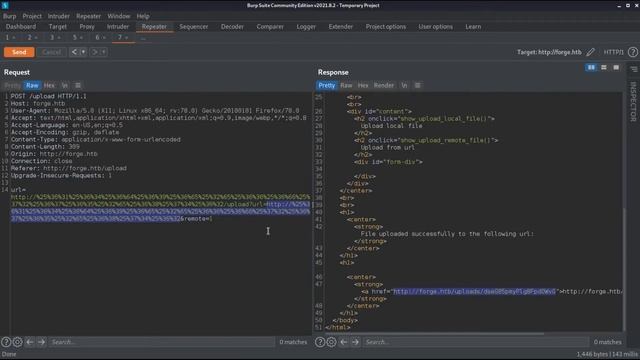Screen dimensions: 640x360
Task: Open the Help menu
Action: point(143,16)
